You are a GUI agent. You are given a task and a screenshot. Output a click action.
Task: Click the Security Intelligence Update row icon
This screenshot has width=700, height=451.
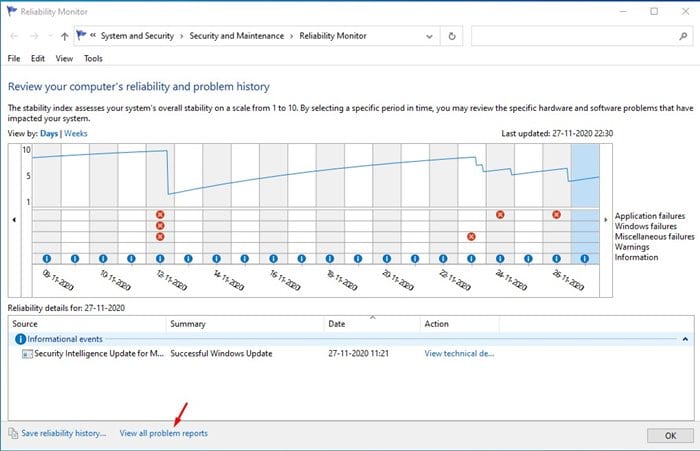tap(27, 354)
